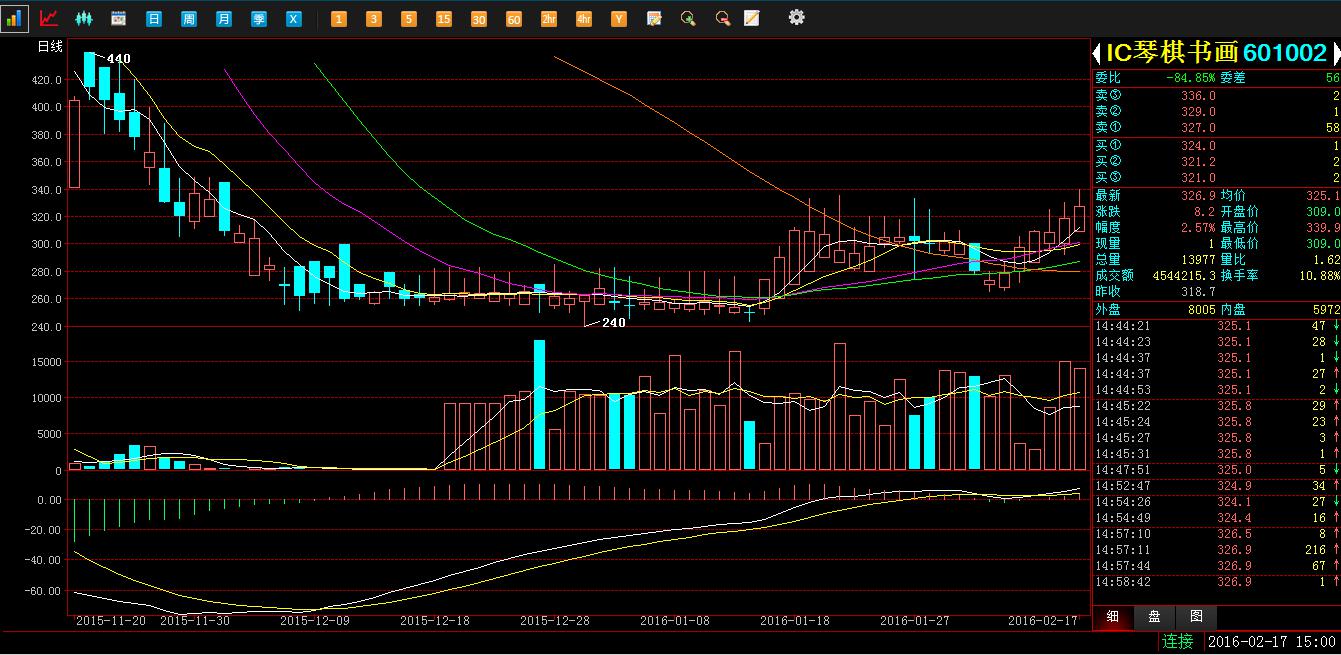Click the 幅度 value 2.57%
1341x655 pixels.
[x=1198, y=228]
